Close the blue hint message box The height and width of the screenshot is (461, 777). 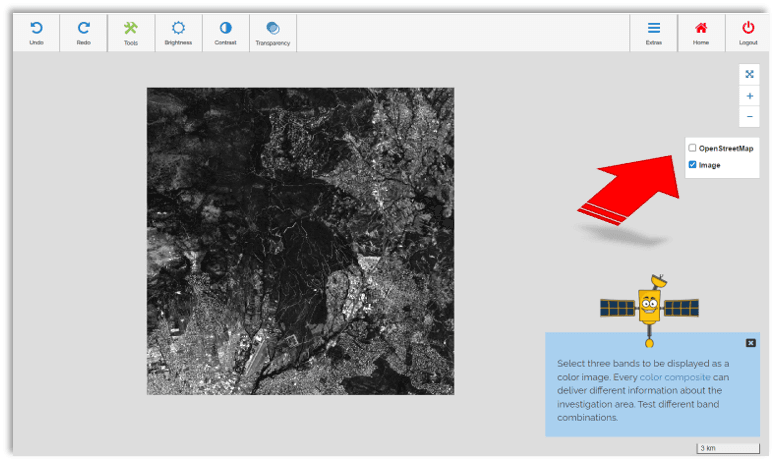[x=751, y=343]
